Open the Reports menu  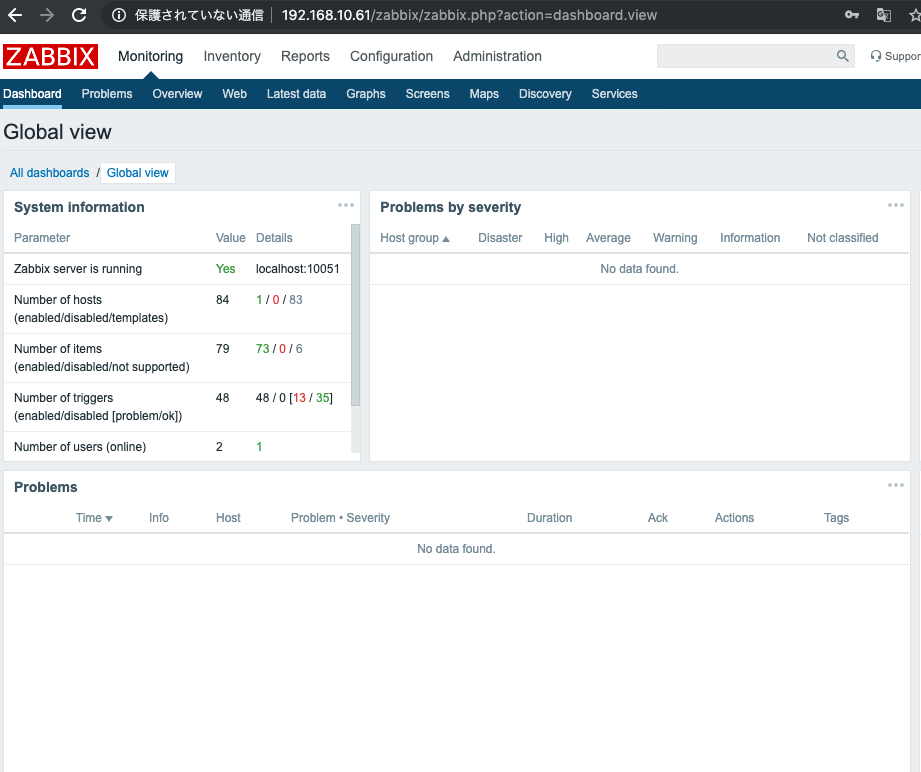pos(305,56)
